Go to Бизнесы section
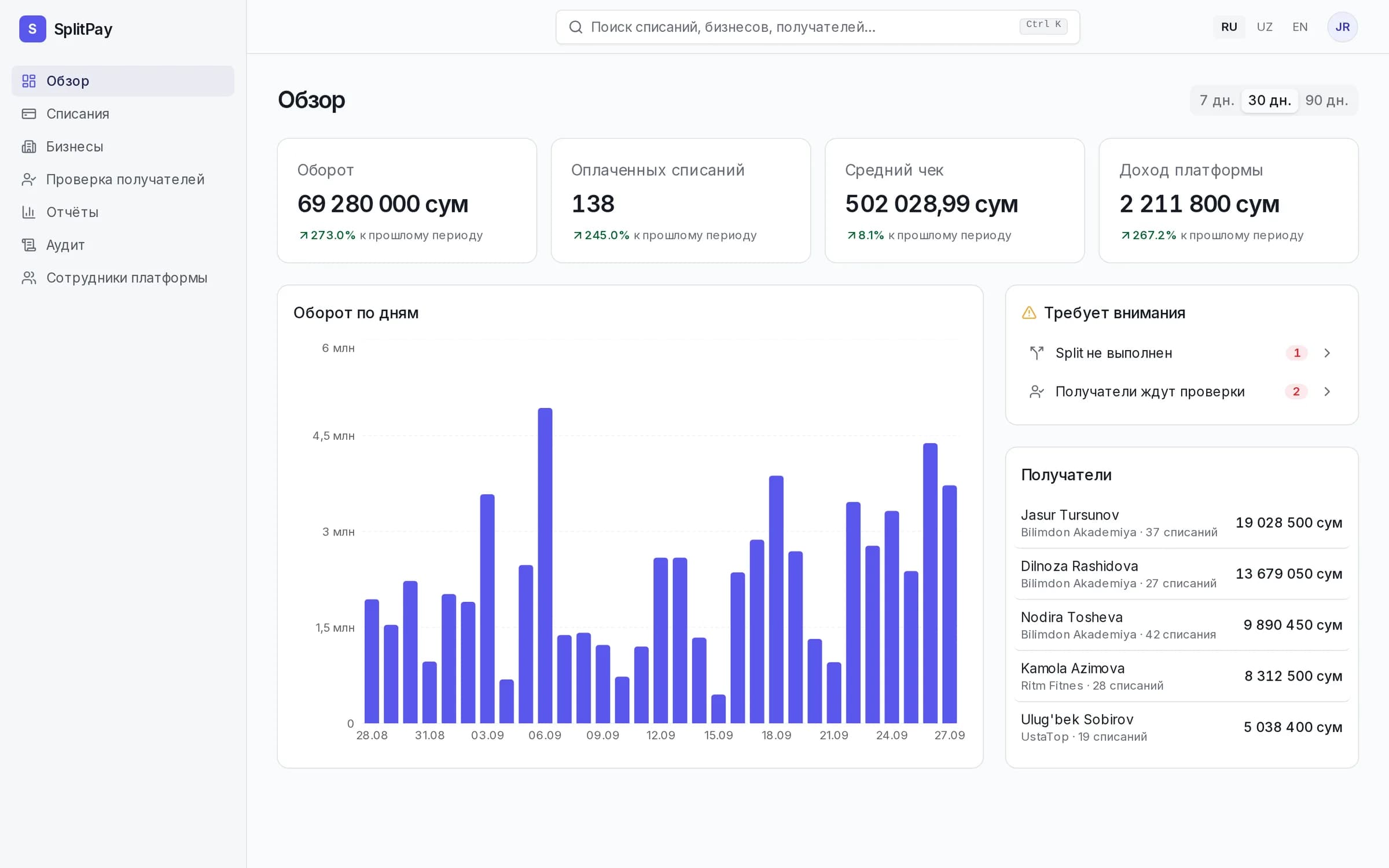Viewport: 1389px width, 868px height. tap(123, 146)
